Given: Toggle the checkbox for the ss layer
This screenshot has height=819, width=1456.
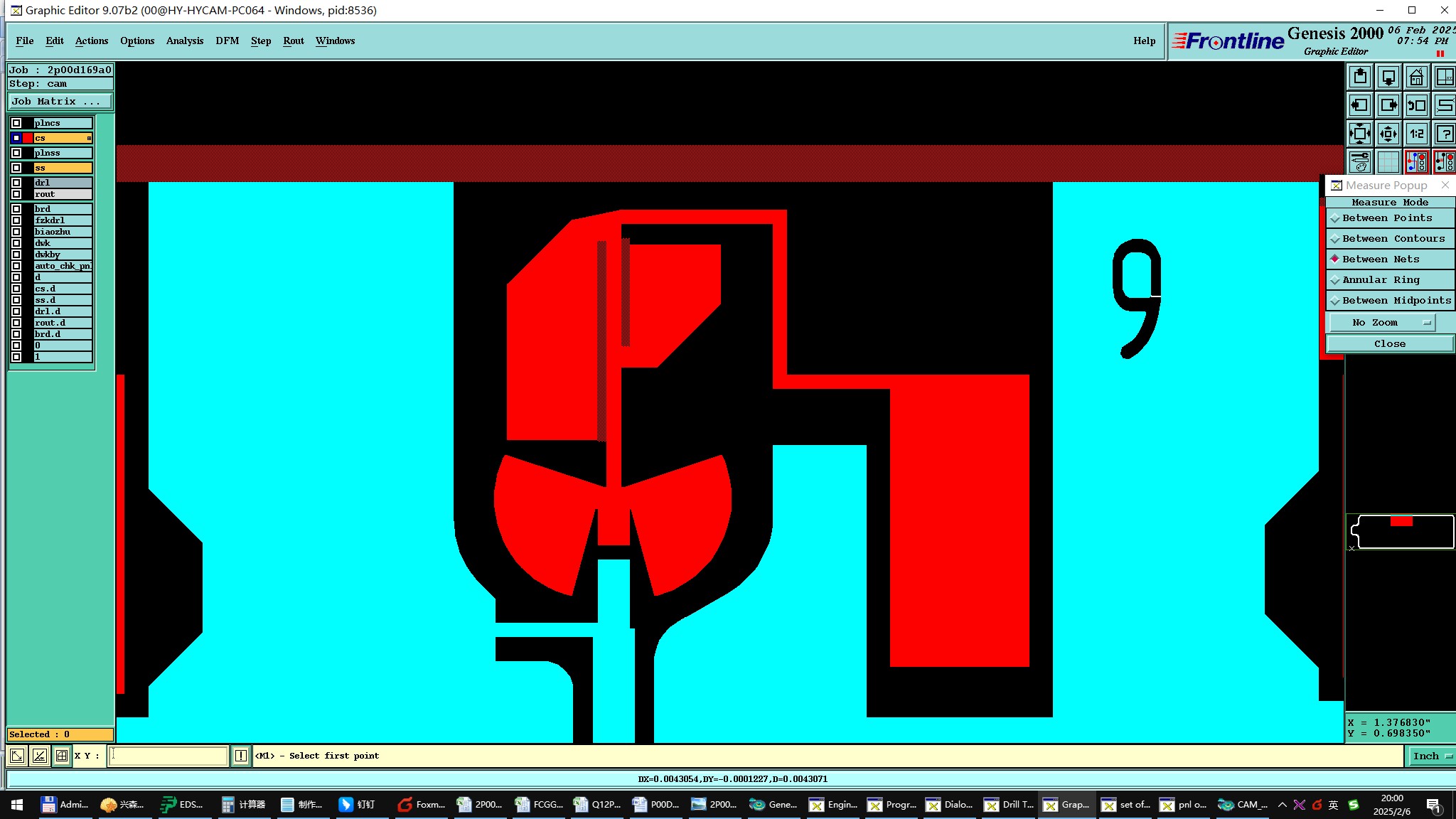Looking at the screenshot, I should tap(16, 168).
